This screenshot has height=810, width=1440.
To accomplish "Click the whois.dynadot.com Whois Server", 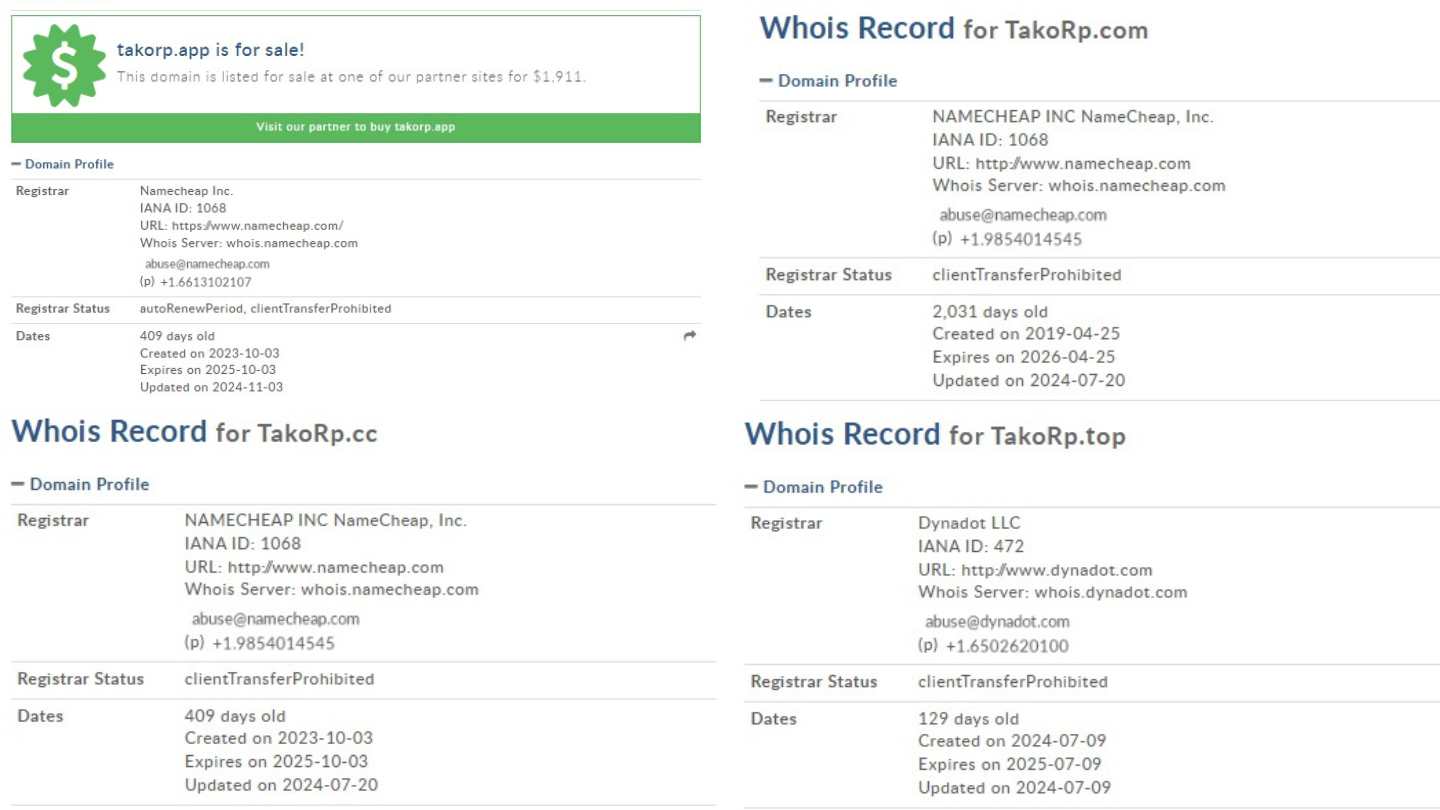I will click(x=1110, y=592).
